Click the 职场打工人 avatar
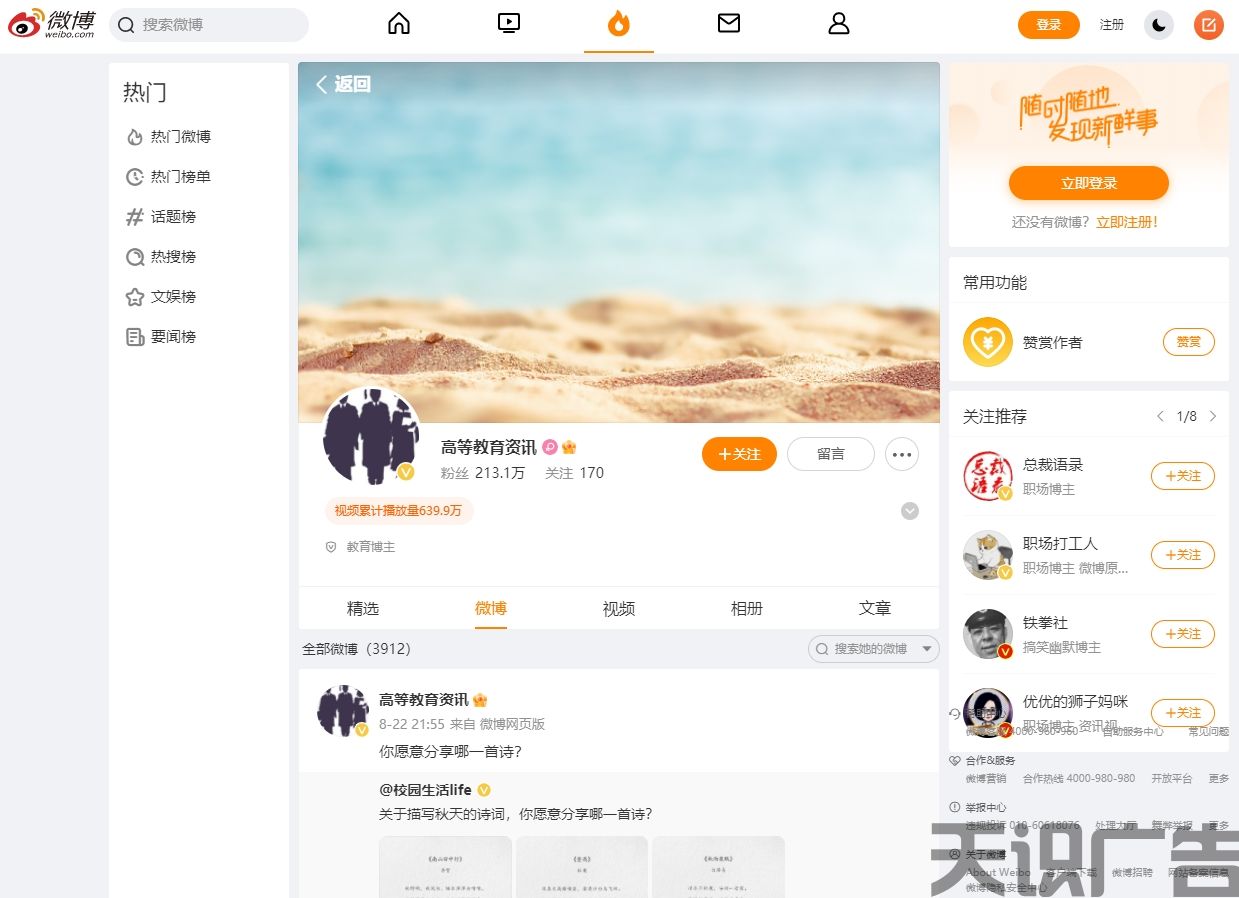 click(x=988, y=555)
